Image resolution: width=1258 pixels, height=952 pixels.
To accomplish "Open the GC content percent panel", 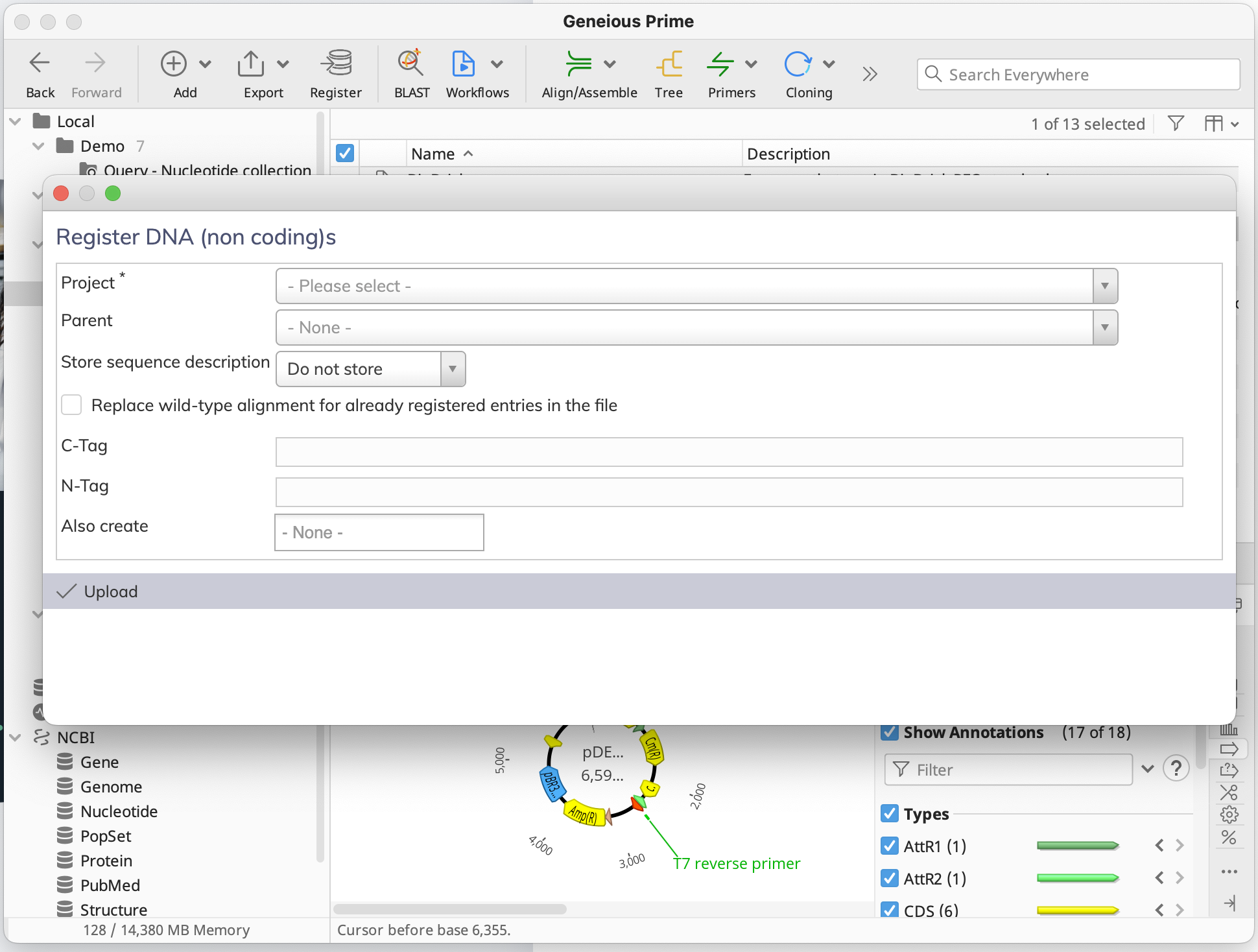I will 1229,837.
